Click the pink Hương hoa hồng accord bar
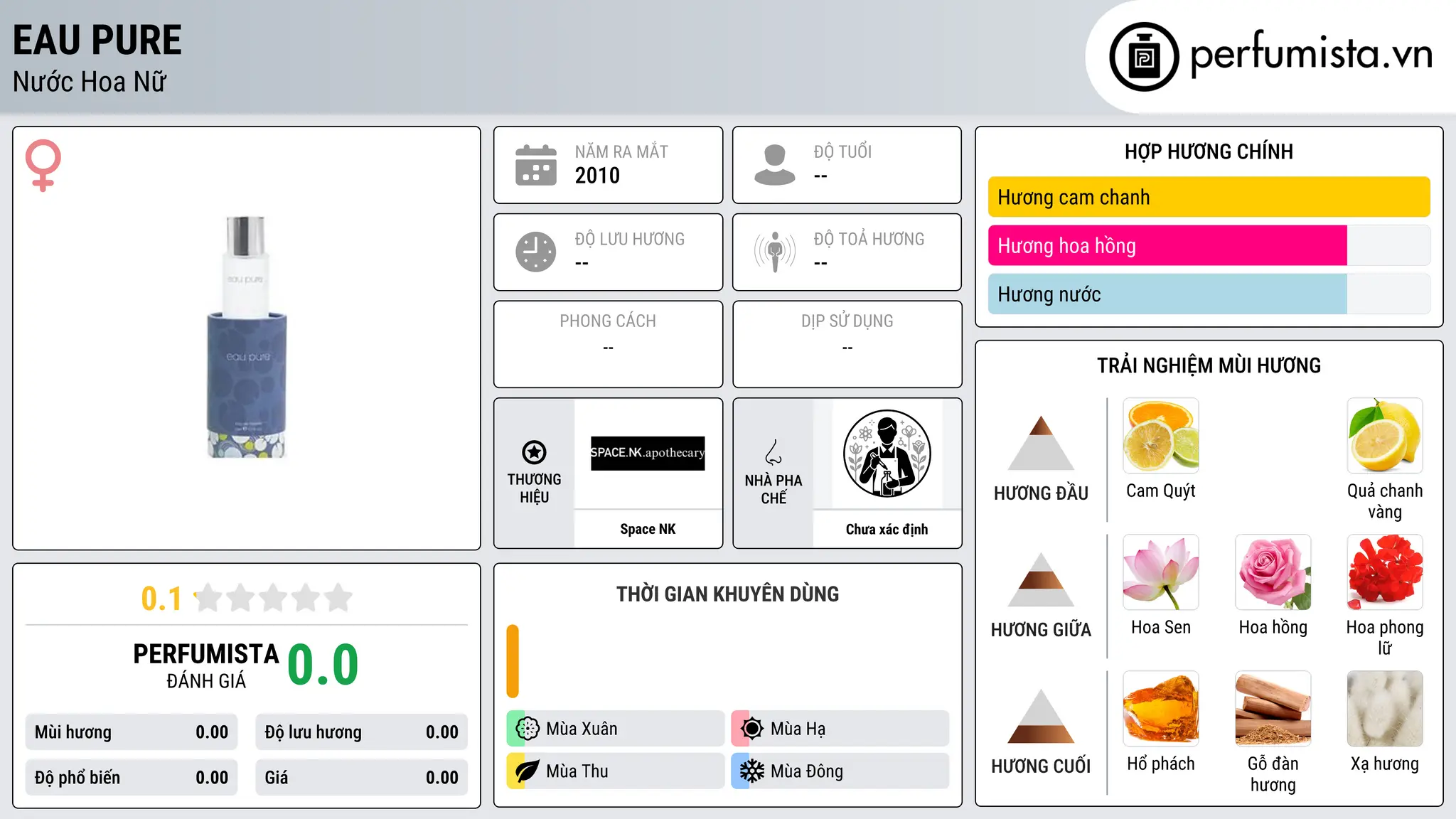The image size is (1456, 819). (1167, 245)
